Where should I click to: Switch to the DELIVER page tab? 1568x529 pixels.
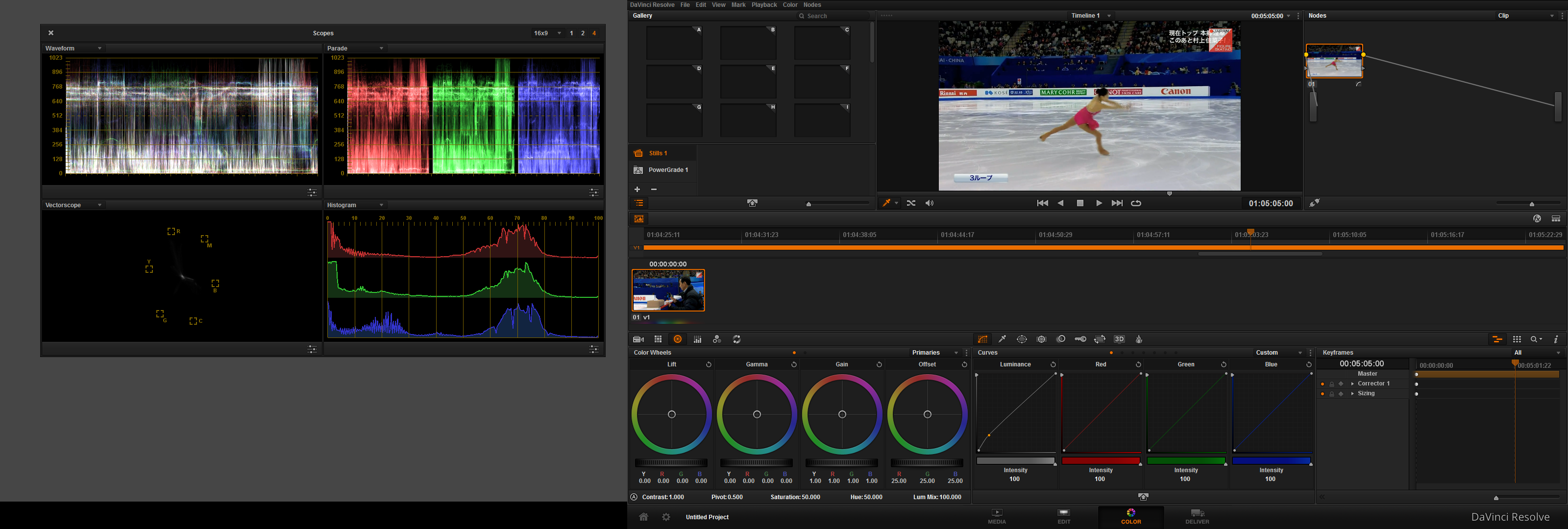1197,516
